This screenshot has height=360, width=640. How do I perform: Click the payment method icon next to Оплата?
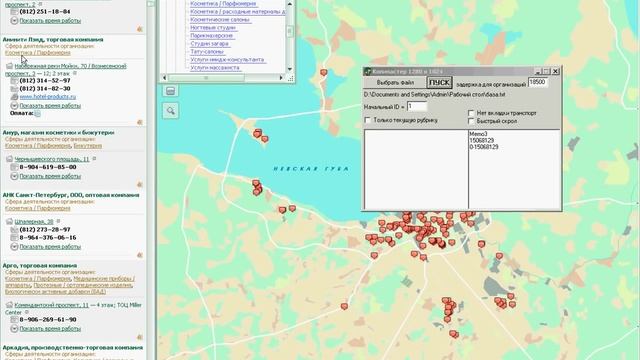click(x=38, y=113)
